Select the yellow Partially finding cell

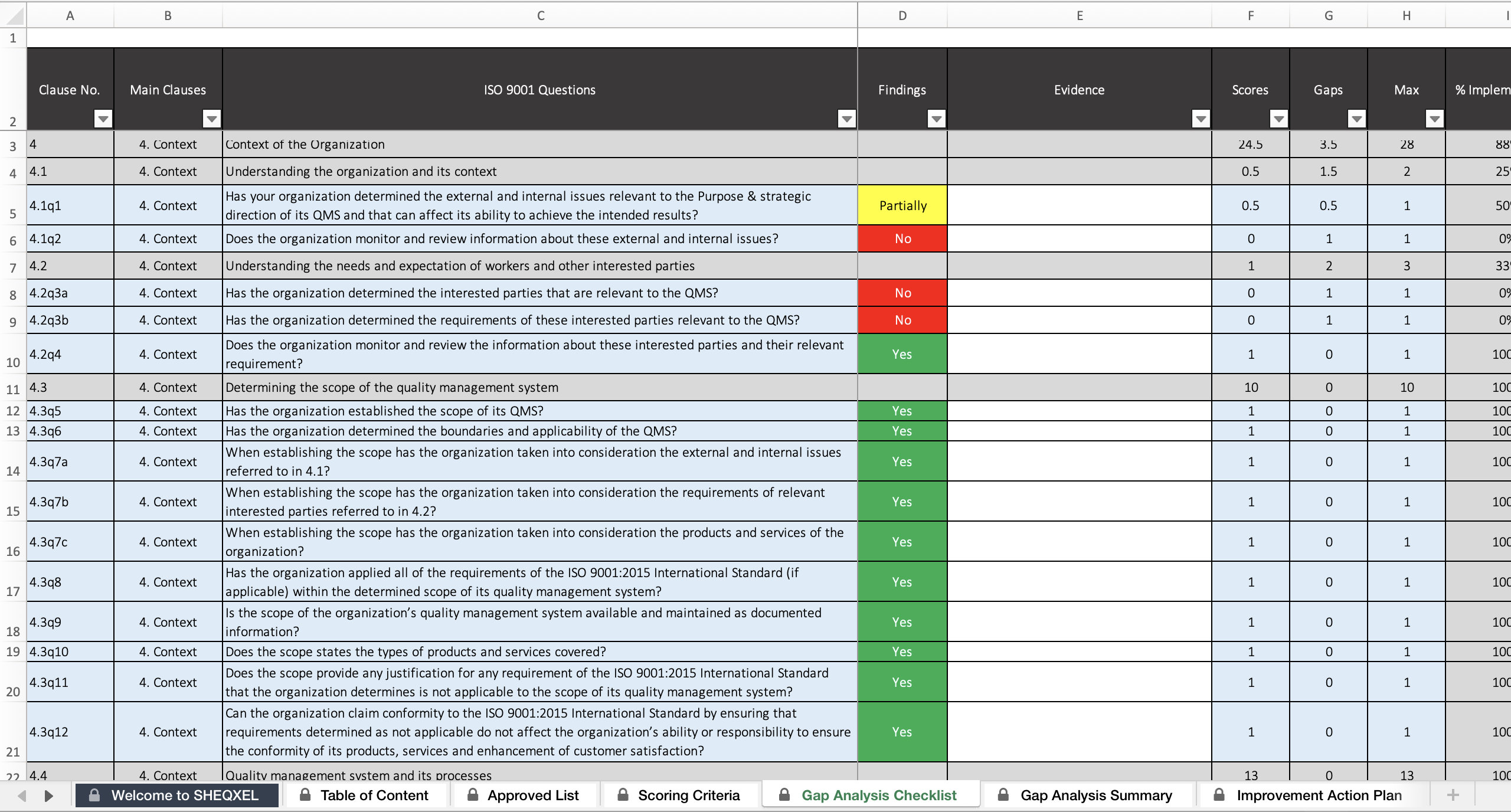(x=902, y=205)
